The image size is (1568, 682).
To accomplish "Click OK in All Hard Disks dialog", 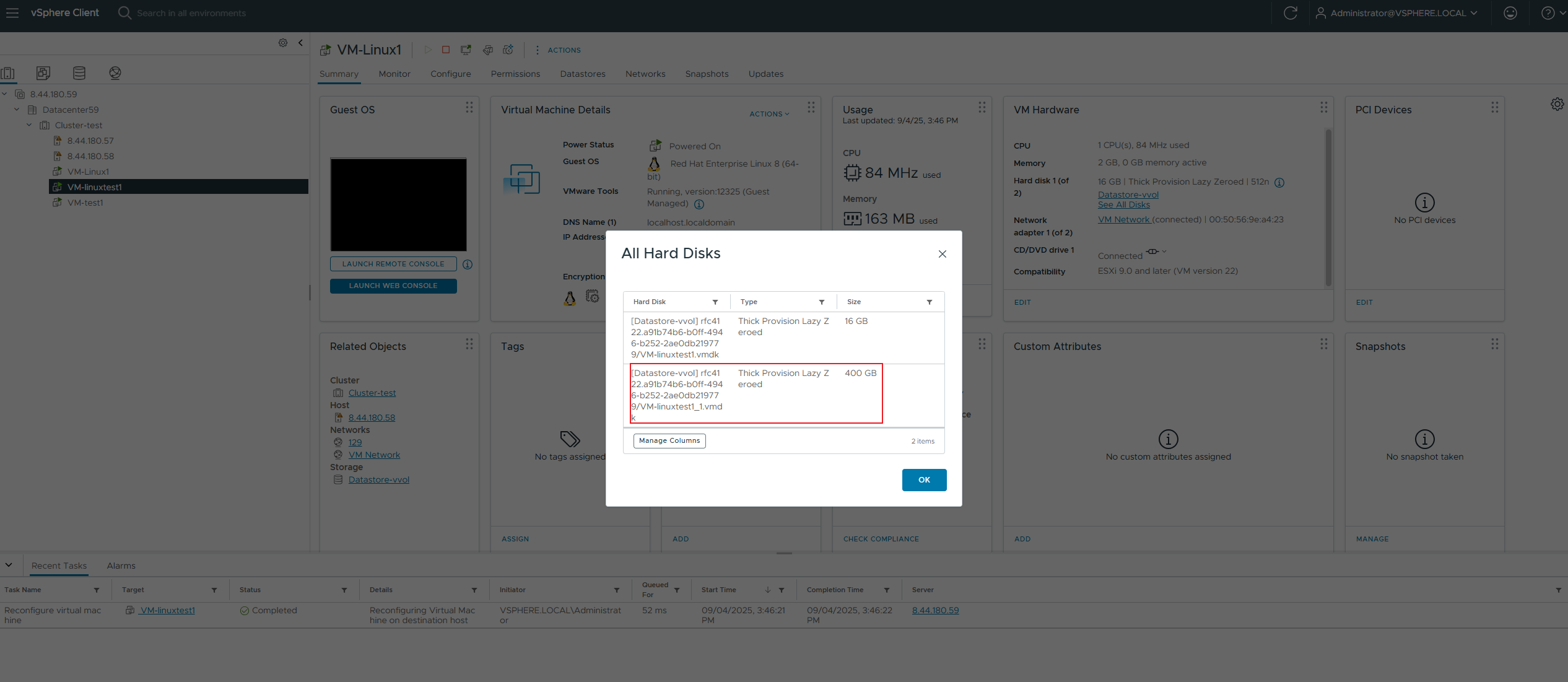I will 924,480.
